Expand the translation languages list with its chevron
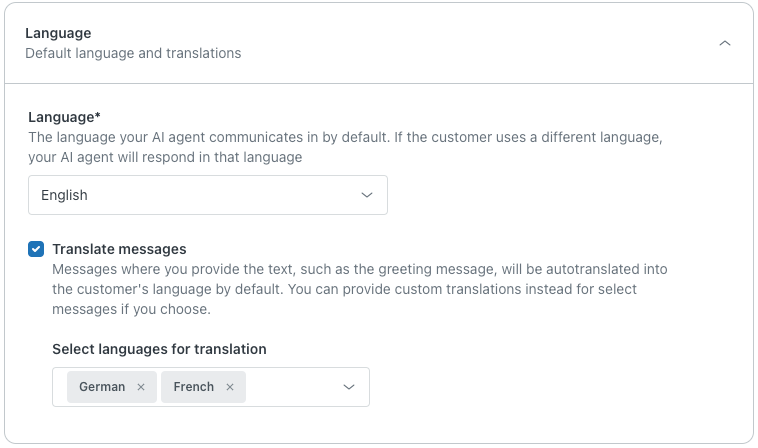This screenshot has width=758, height=448. pyautogui.click(x=349, y=387)
